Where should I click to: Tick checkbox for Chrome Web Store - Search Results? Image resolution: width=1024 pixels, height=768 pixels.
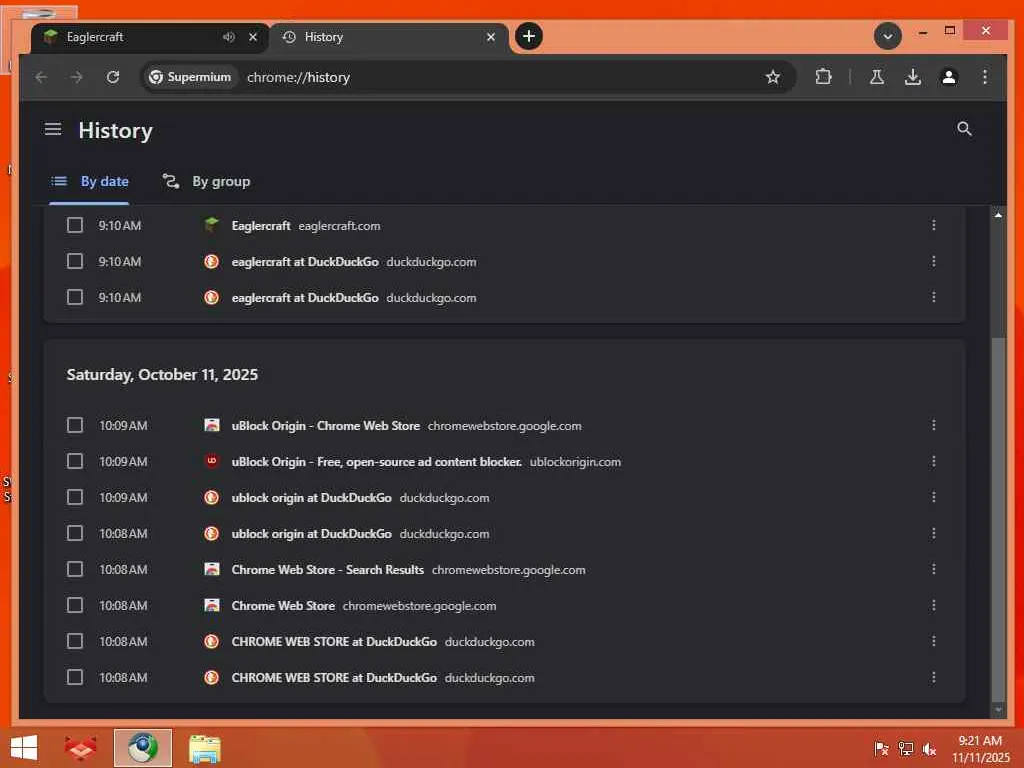point(75,569)
